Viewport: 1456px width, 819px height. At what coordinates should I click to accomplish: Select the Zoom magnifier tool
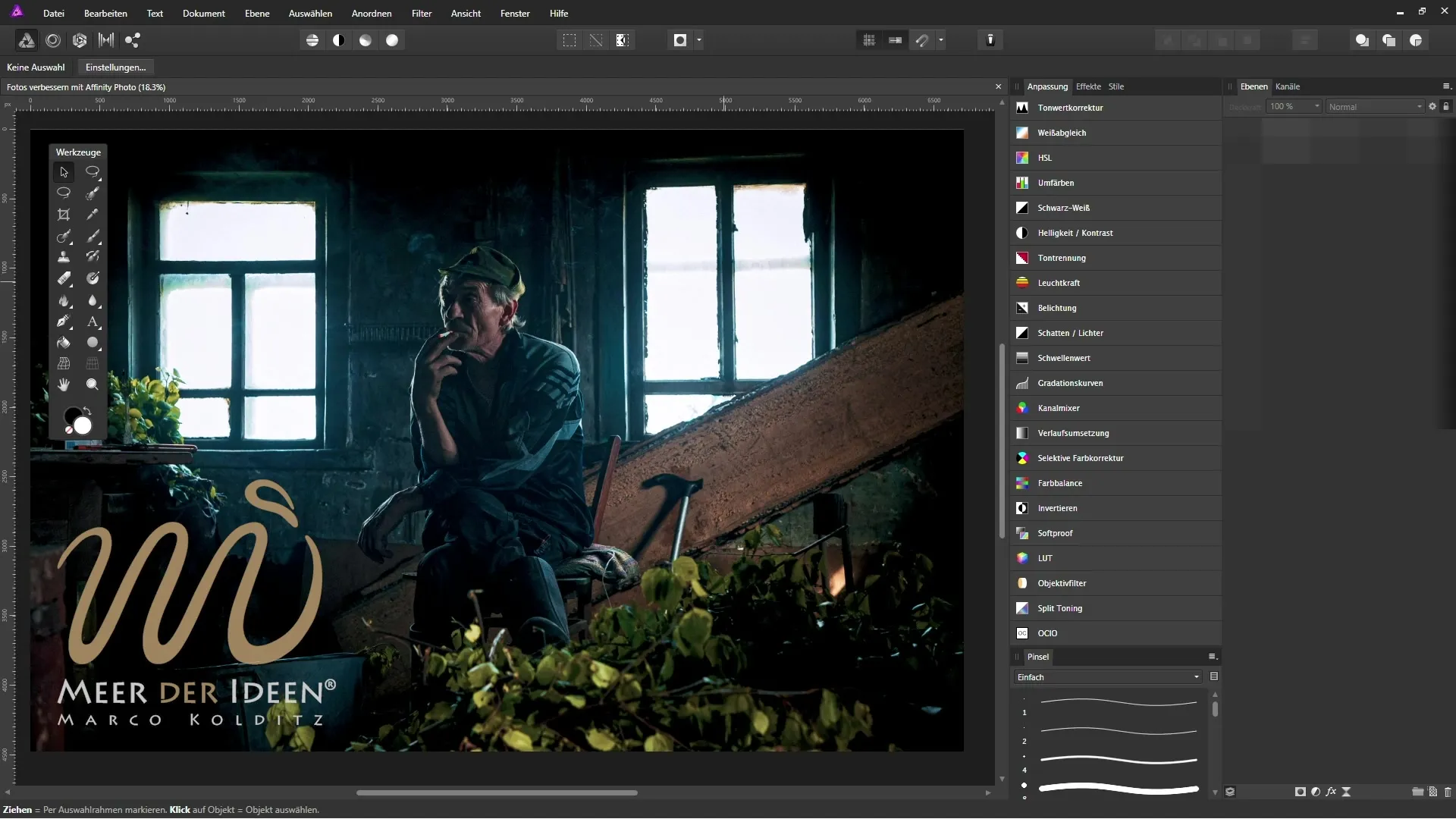pyautogui.click(x=93, y=384)
